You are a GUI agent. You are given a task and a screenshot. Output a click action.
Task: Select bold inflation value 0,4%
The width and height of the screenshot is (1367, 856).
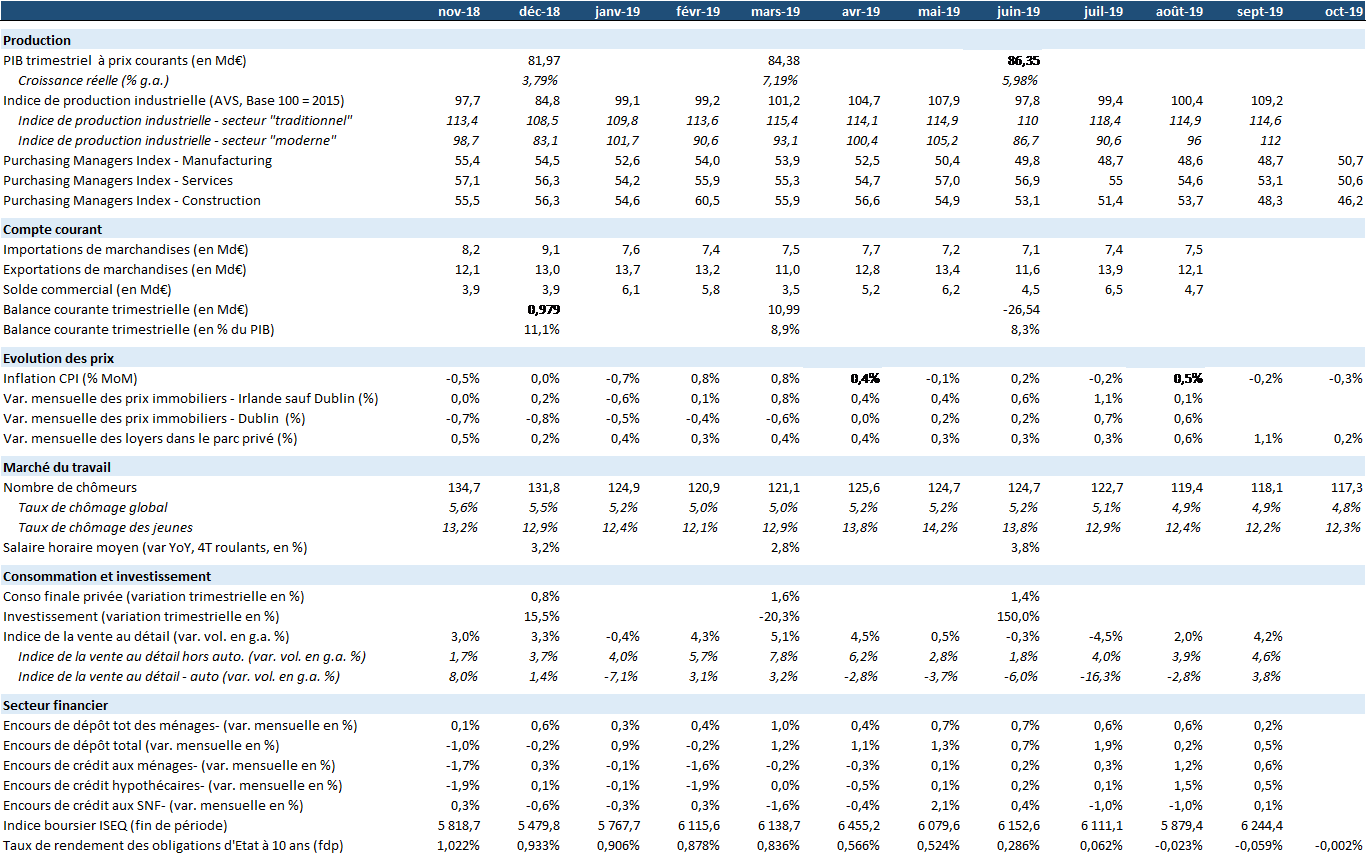click(x=864, y=378)
